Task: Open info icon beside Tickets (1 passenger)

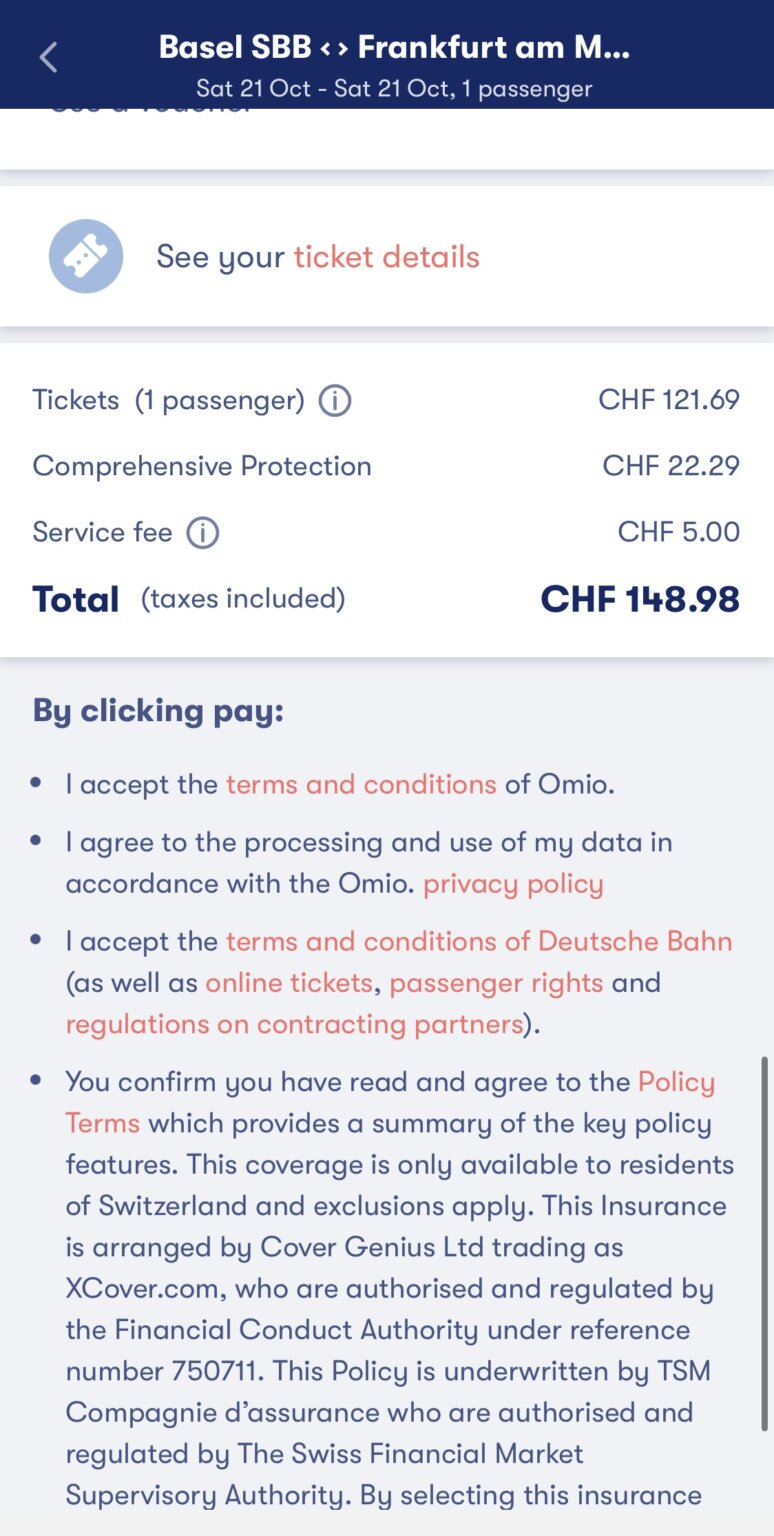Action: pos(335,401)
